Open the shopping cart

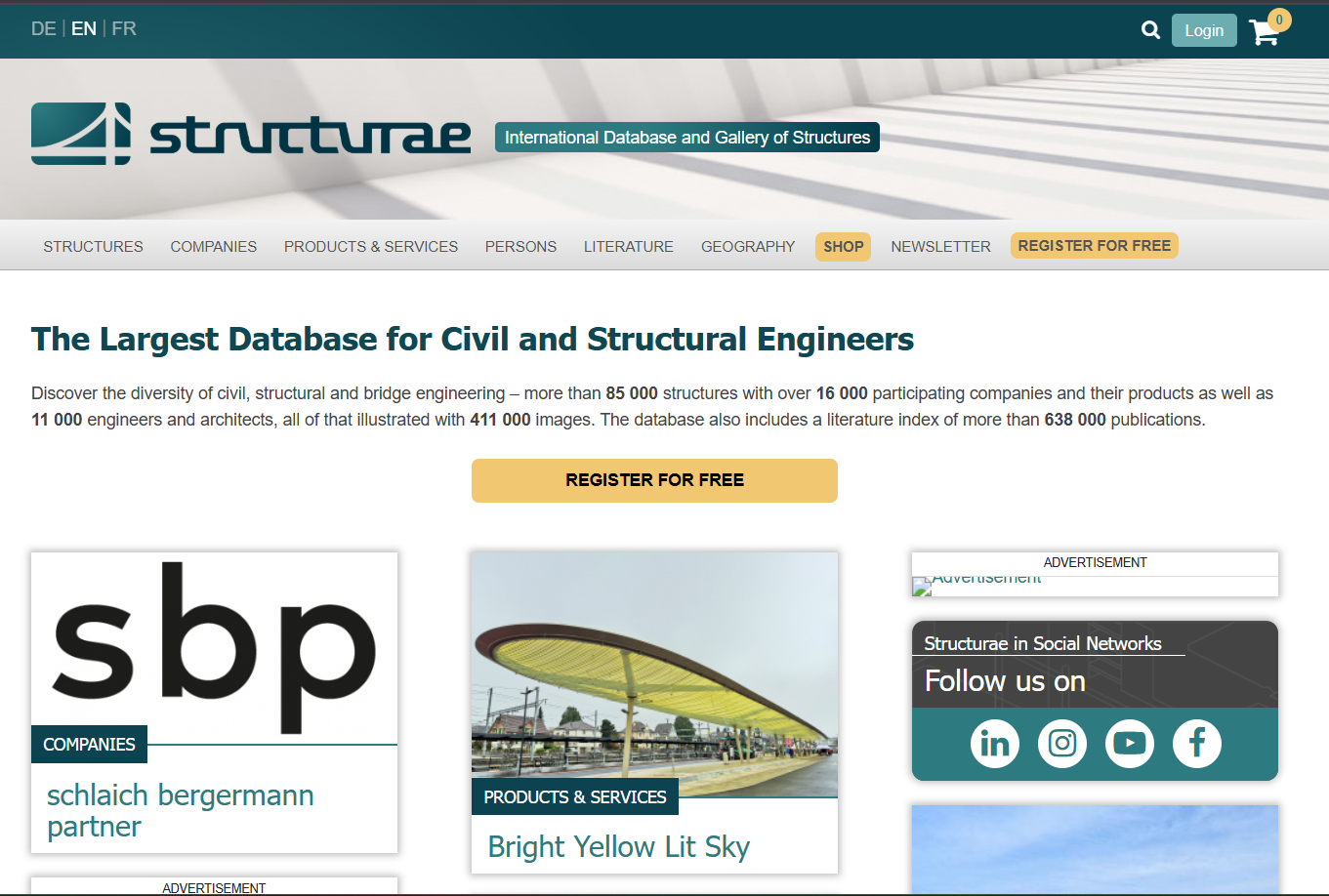1265,32
